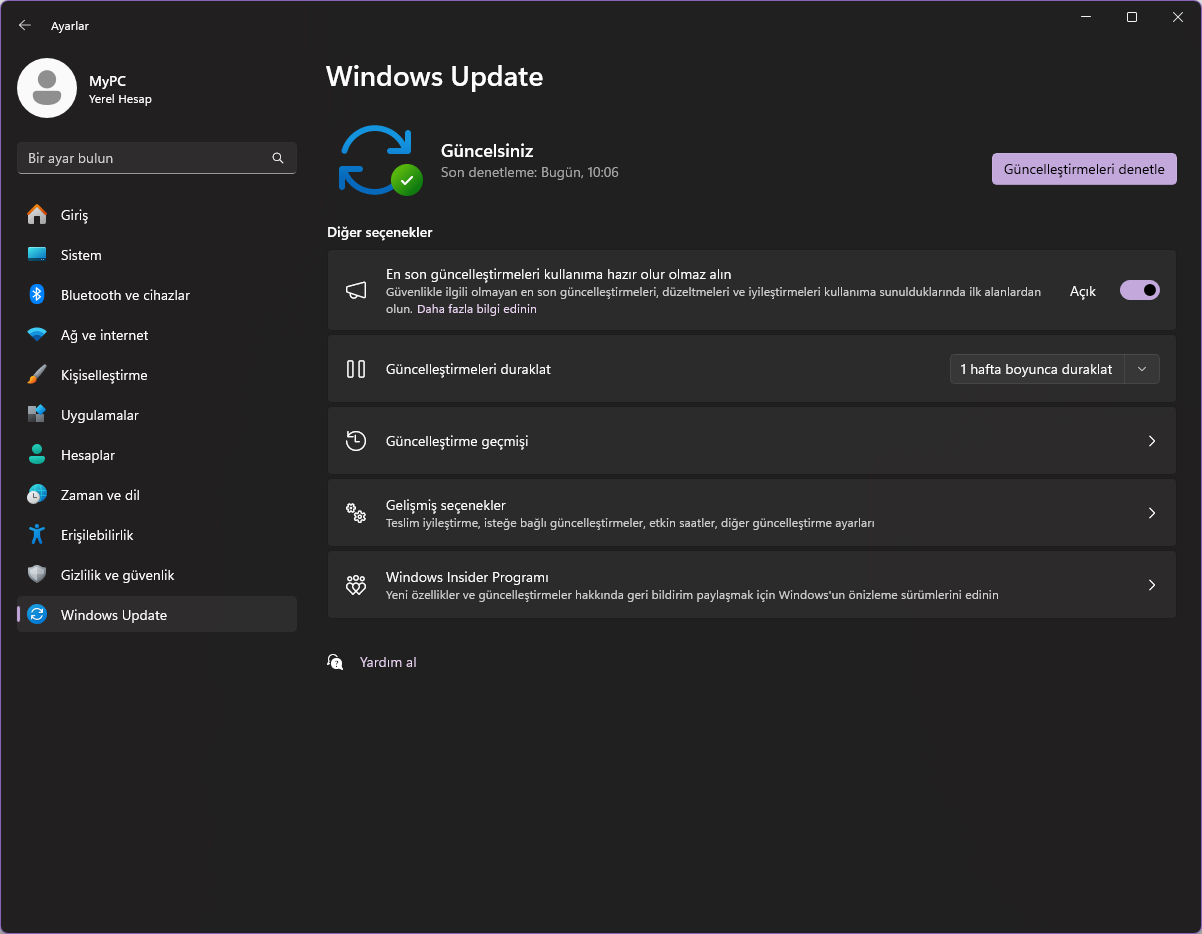Click the Güncelsiniz status heading

[487, 151]
